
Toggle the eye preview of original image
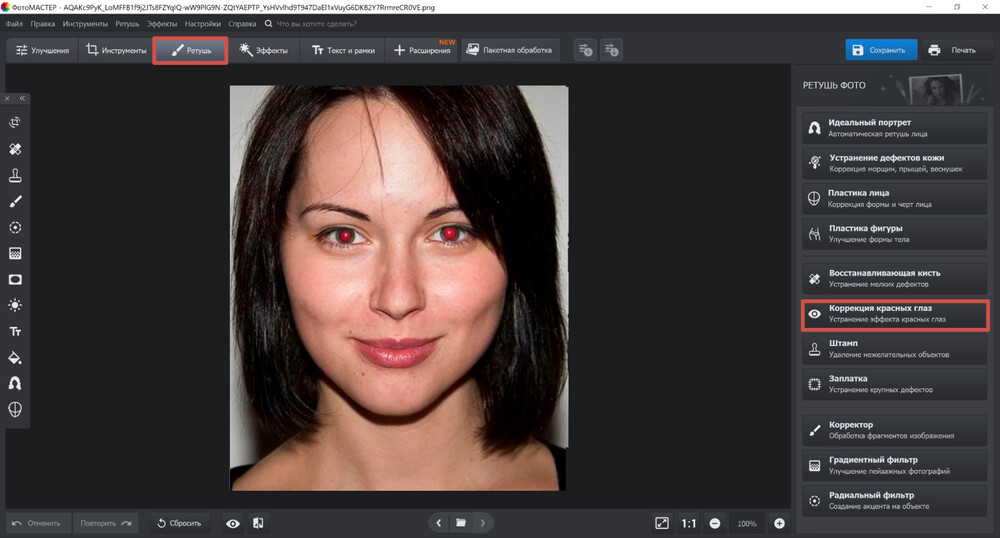(233, 523)
